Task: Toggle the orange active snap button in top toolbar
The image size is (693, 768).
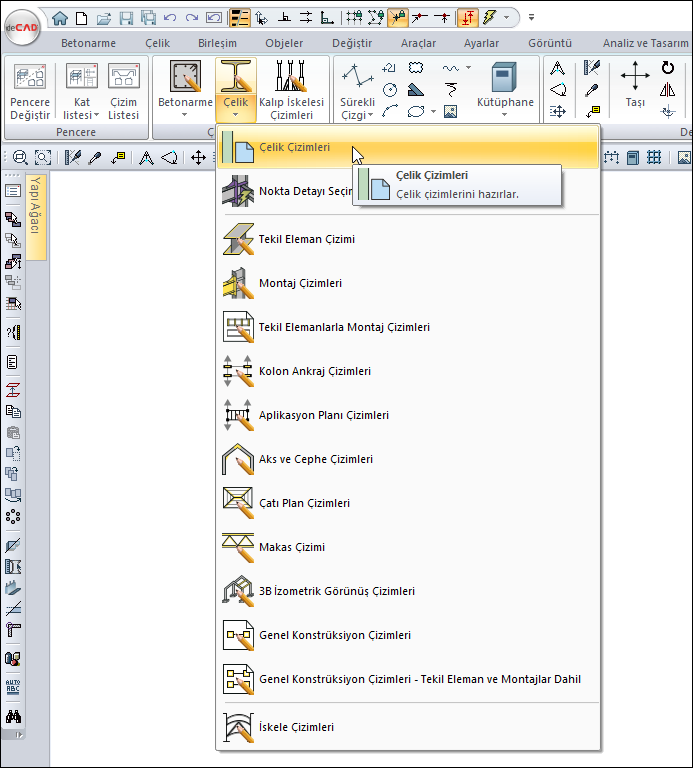Action: click(x=398, y=17)
